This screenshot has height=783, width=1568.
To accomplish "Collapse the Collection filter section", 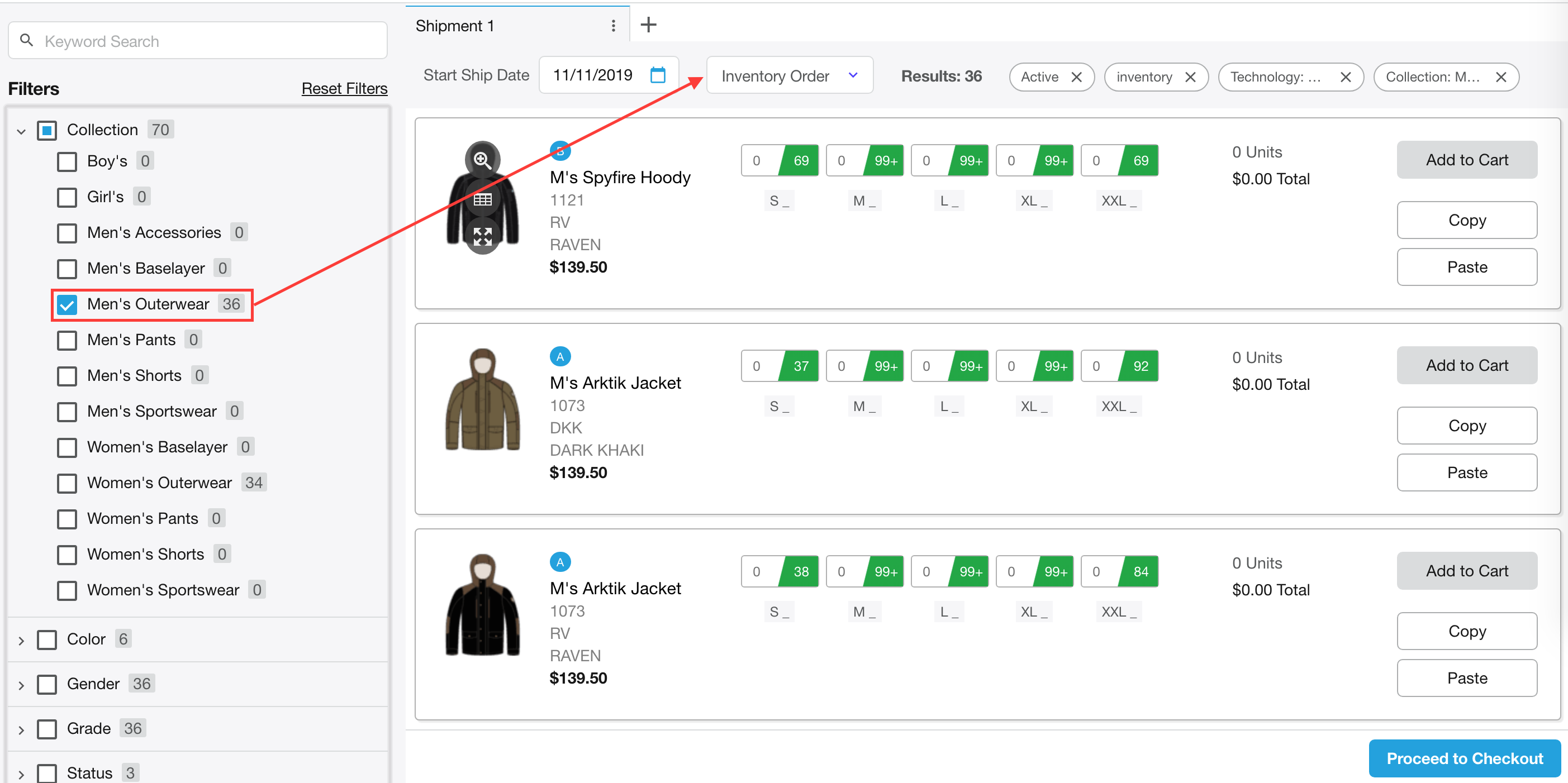I will [x=21, y=131].
